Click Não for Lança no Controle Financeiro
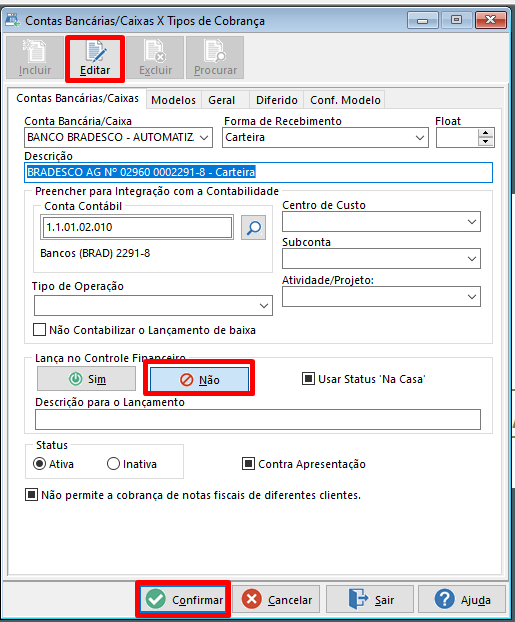Screen dimensions: 515x622 tap(199, 380)
